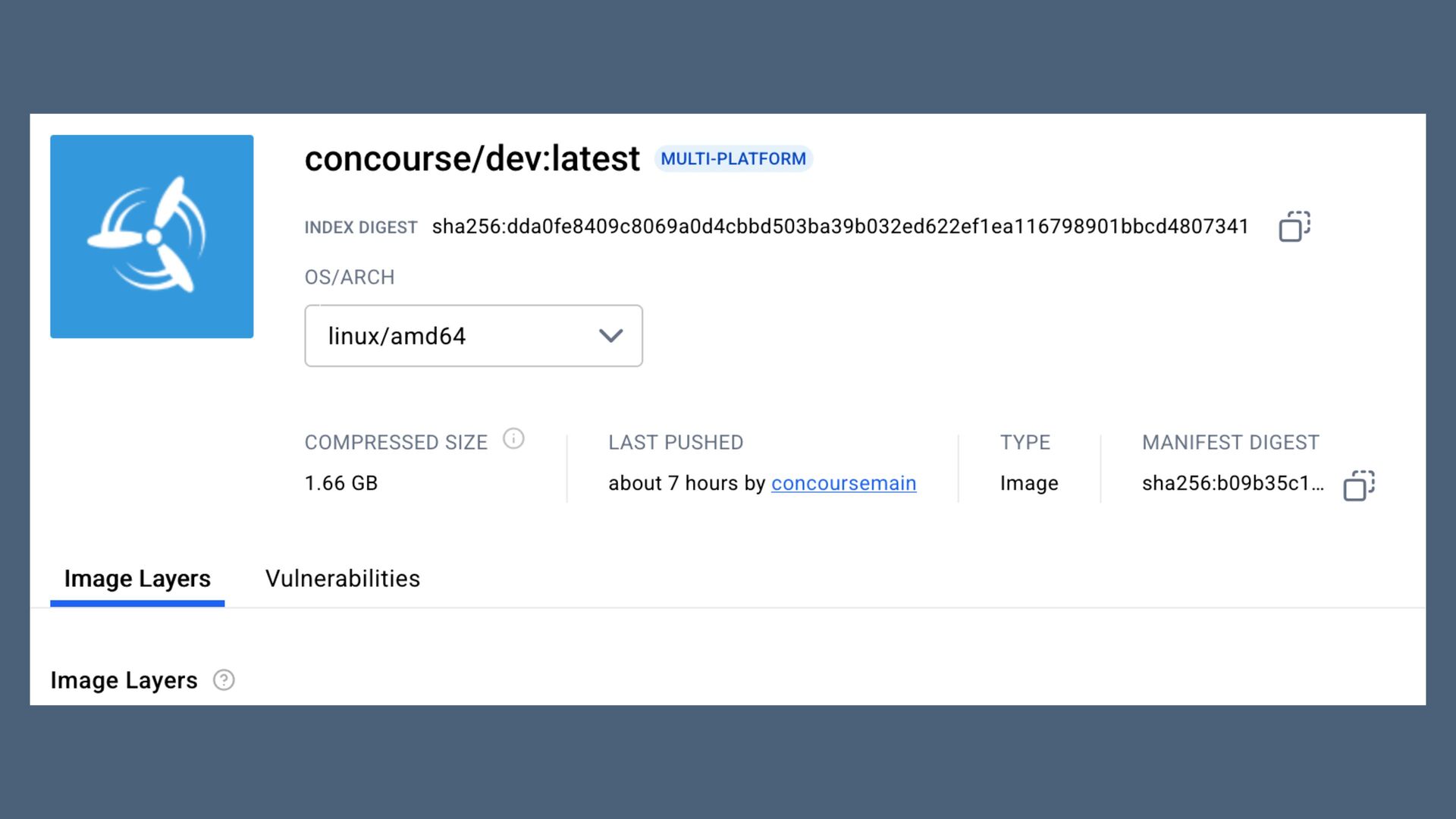Viewport: 1456px width, 819px height.
Task: Click the 1.66 GB compressed size value
Action: click(341, 483)
